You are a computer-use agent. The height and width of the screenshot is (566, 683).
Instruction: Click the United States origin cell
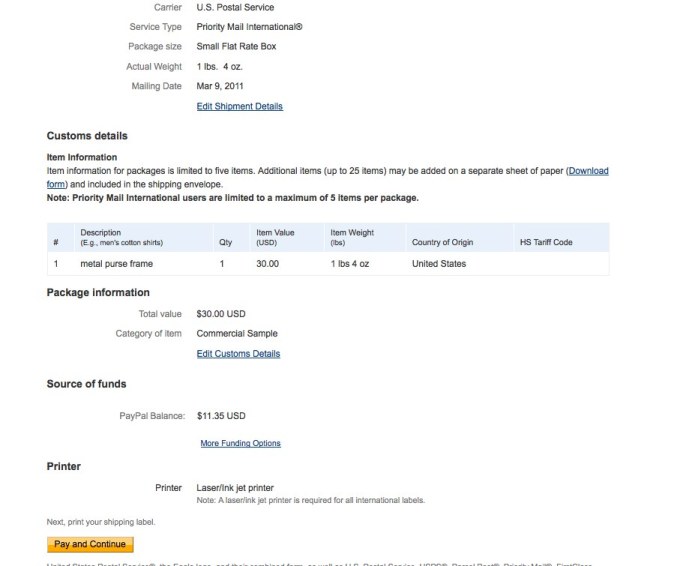439,264
